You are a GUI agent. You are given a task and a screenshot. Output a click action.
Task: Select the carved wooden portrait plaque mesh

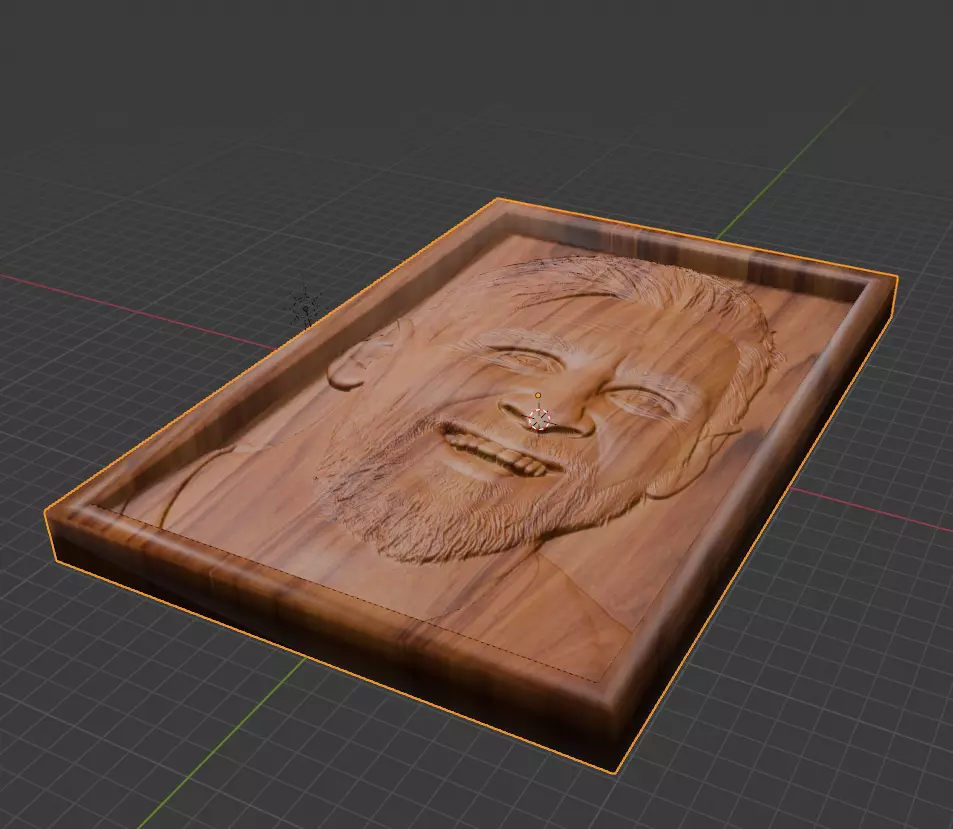coord(471,485)
